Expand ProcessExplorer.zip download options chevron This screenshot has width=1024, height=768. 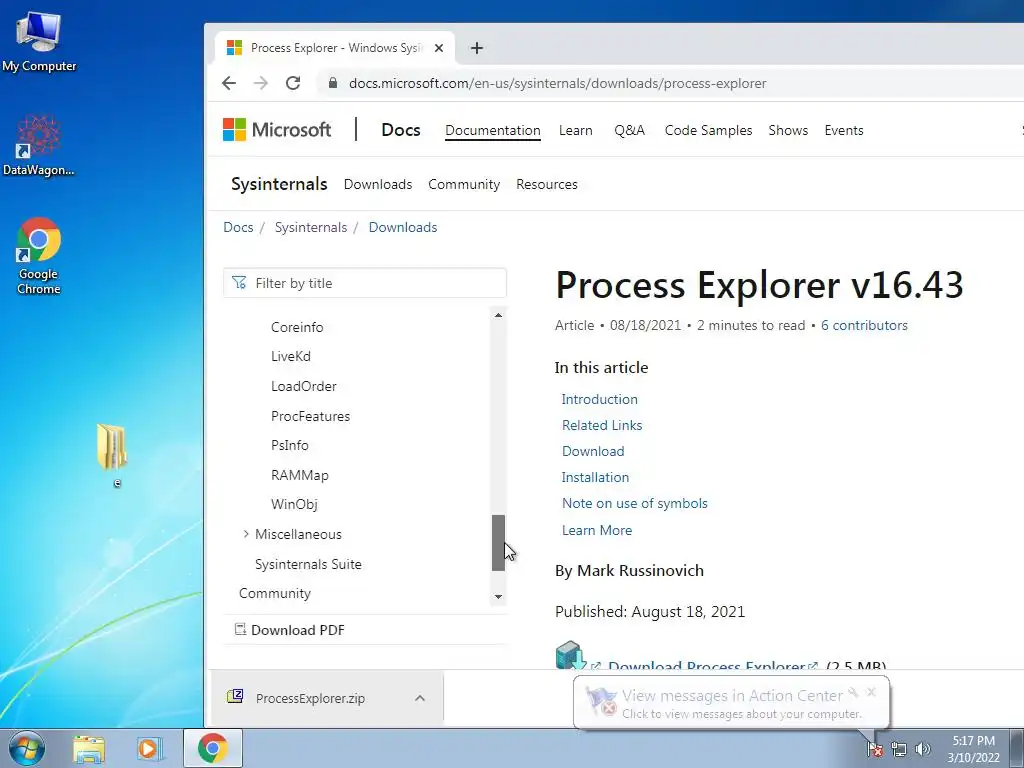(x=420, y=698)
